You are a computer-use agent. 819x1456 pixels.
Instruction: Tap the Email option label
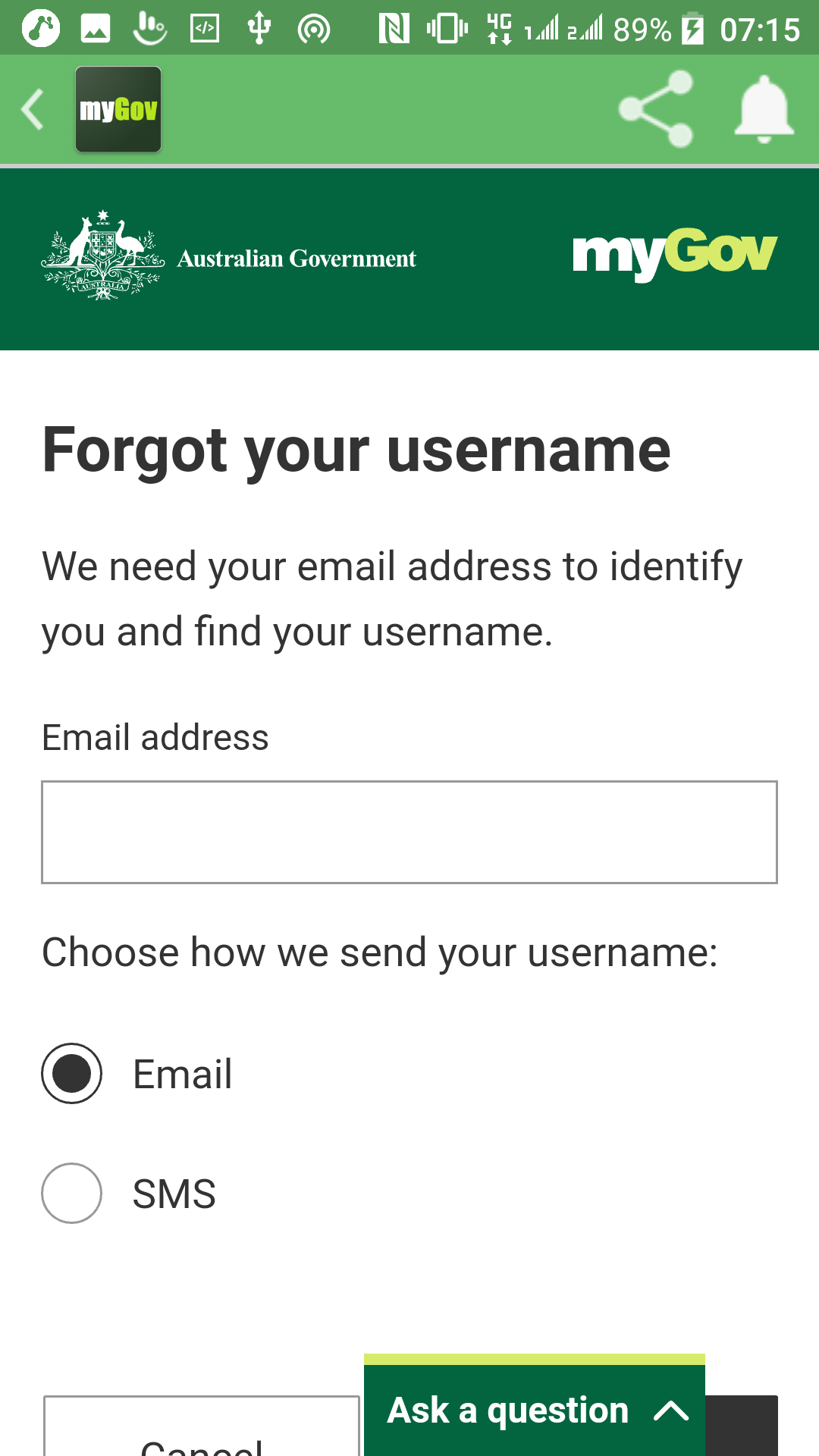tap(183, 1075)
